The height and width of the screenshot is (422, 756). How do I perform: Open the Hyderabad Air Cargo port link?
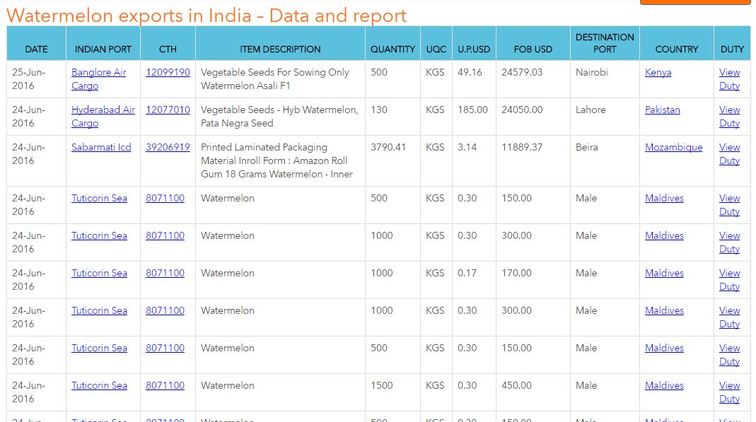point(103,116)
